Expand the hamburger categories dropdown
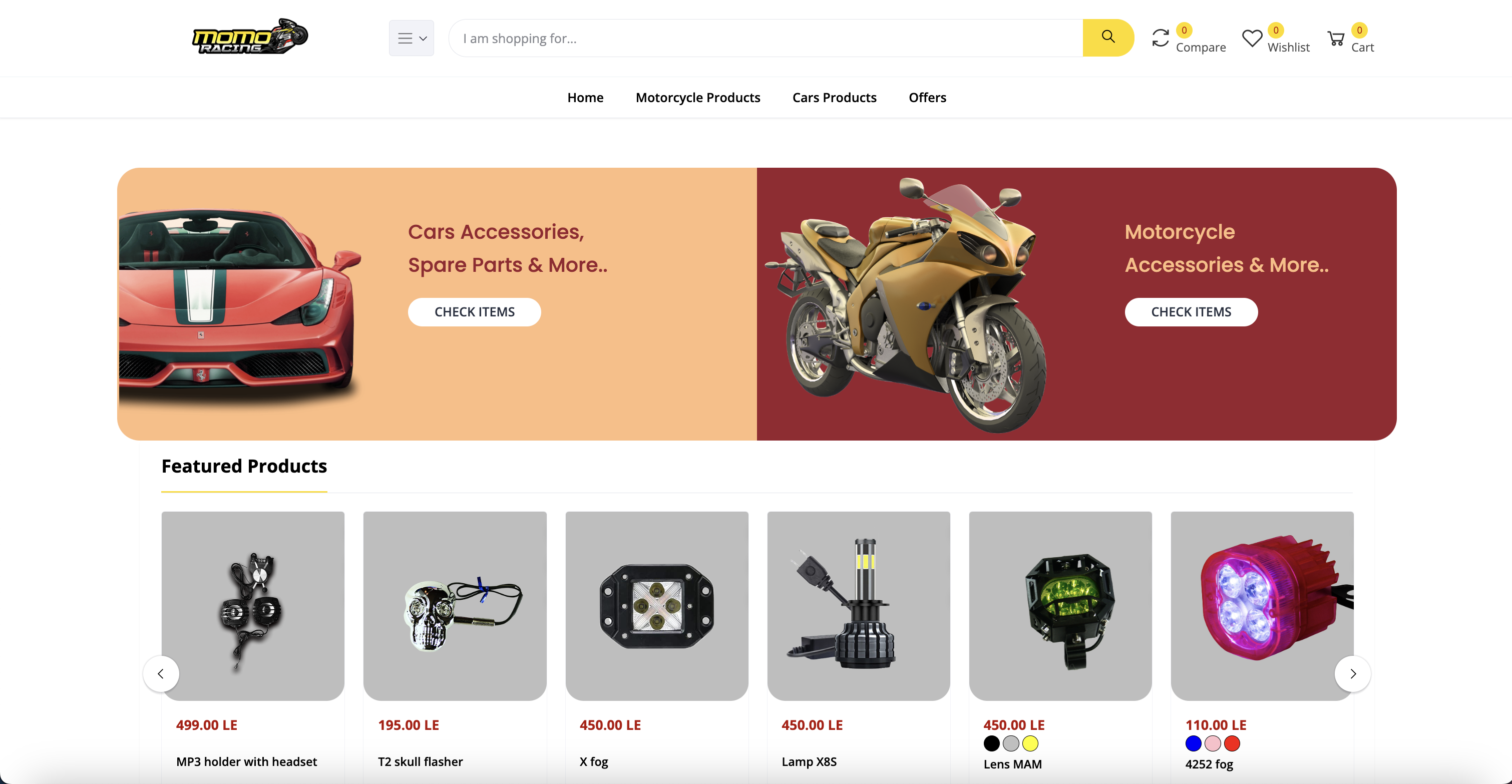The width and height of the screenshot is (1512, 784). tap(412, 38)
